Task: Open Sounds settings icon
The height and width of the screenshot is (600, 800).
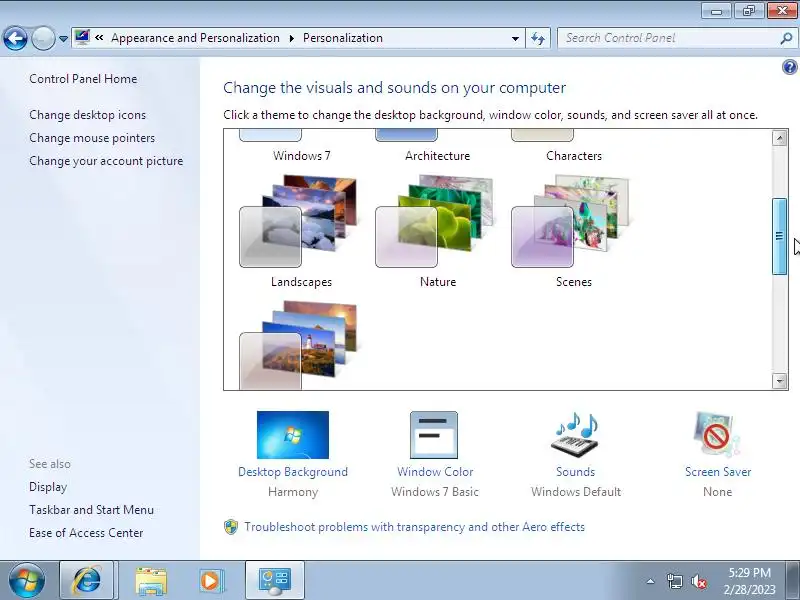Action: [576, 435]
